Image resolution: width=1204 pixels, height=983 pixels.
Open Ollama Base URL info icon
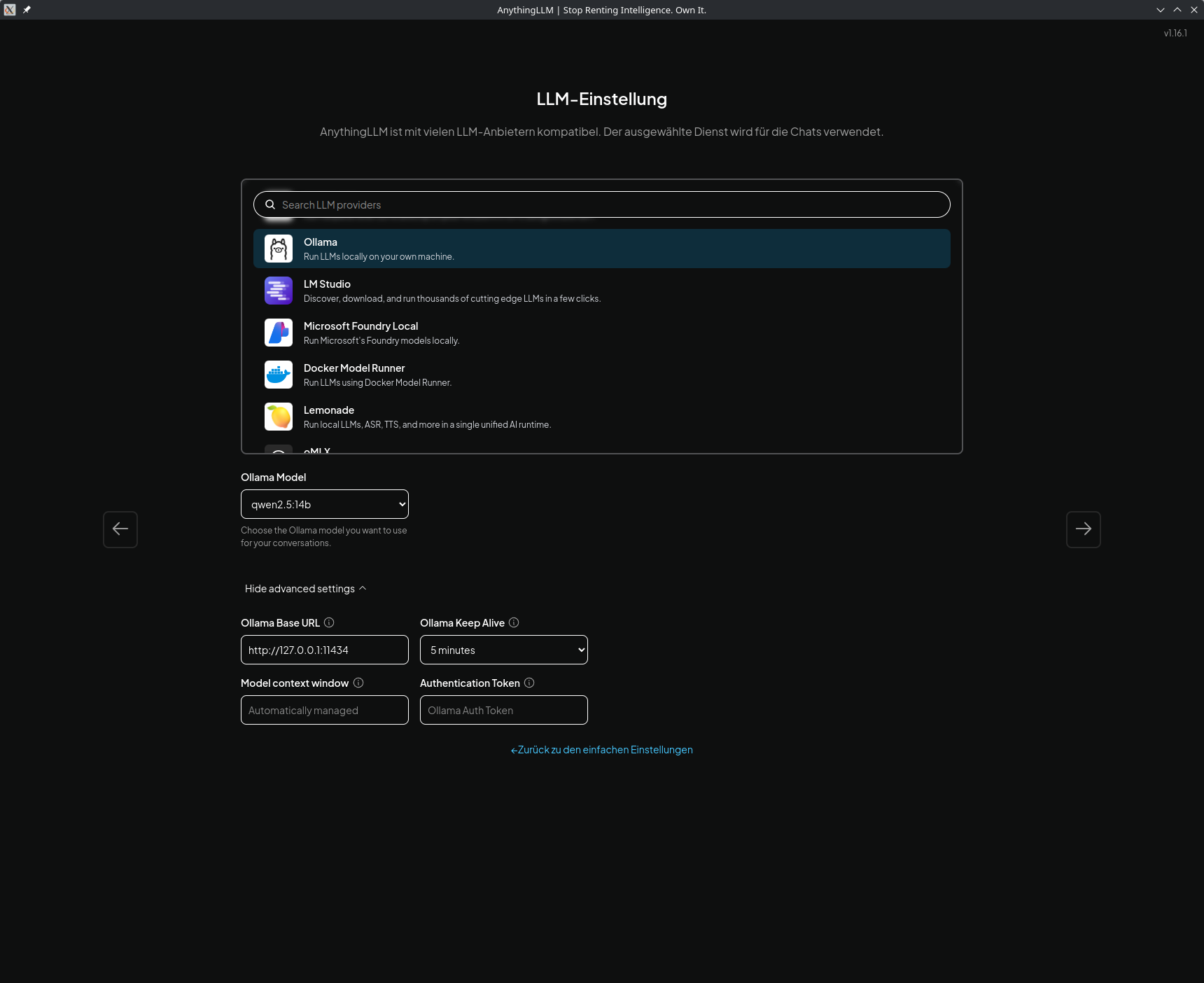coord(329,622)
